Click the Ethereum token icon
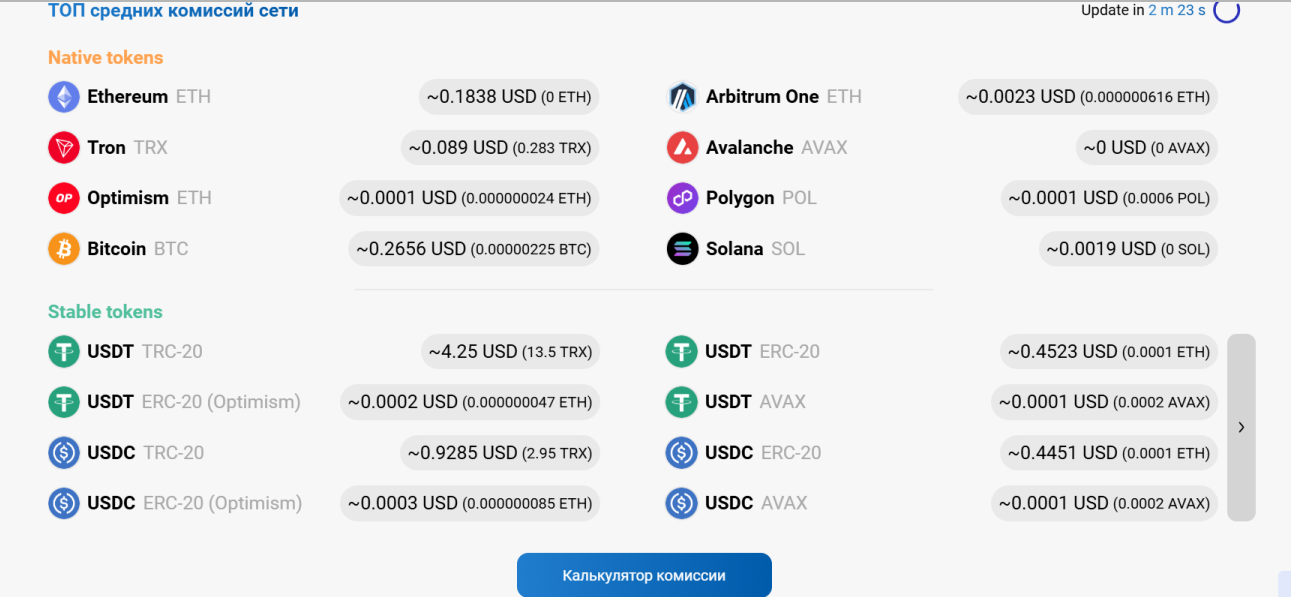Screen dimensions: 1291x597 pos(62,96)
